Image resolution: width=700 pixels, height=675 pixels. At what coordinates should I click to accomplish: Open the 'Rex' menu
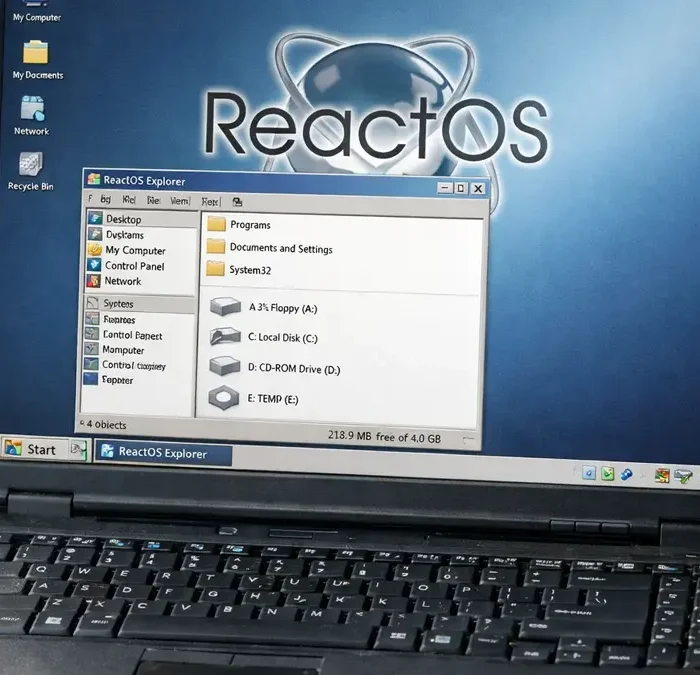tap(210, 202)
